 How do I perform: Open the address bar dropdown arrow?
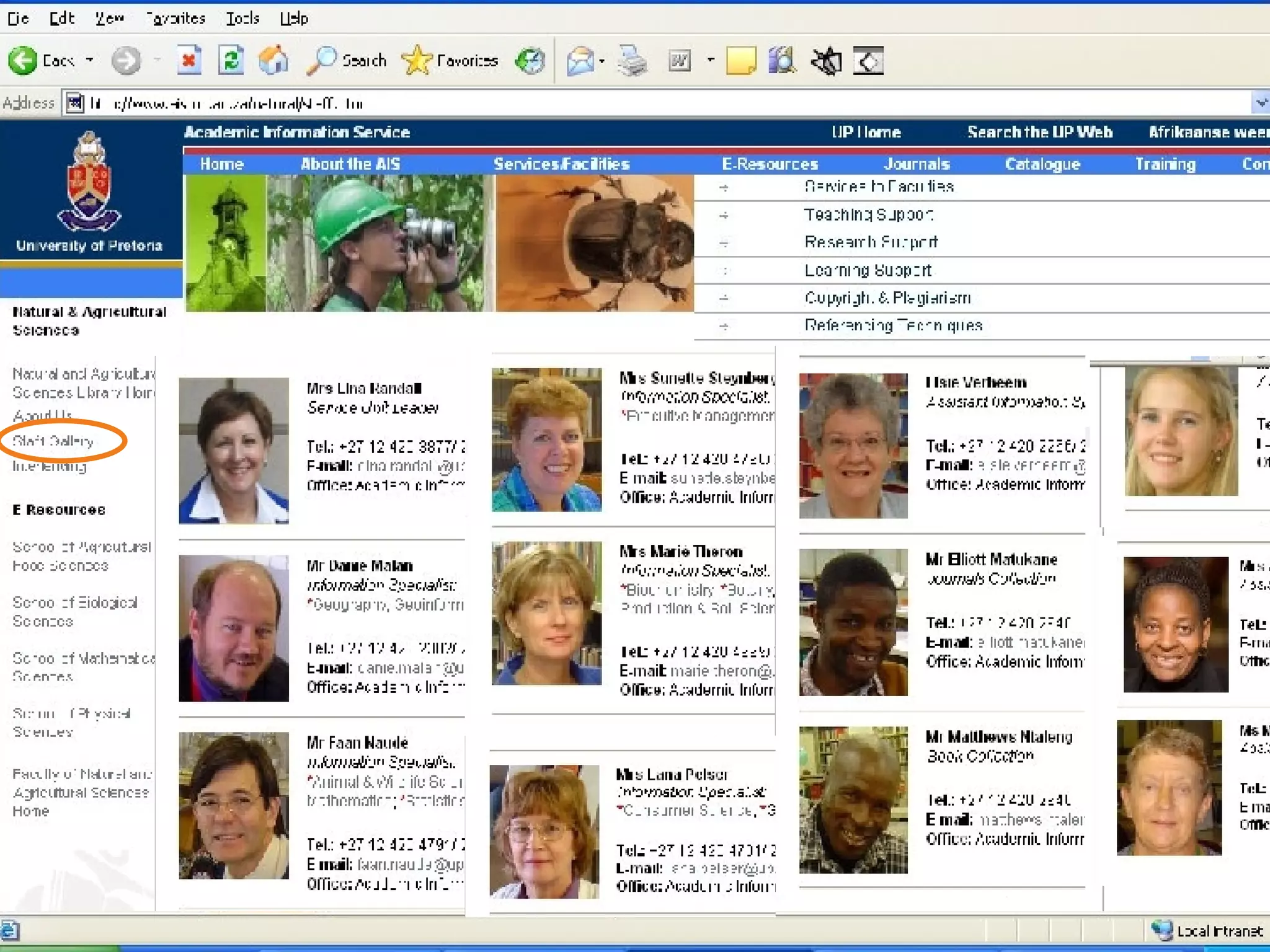1260,103
